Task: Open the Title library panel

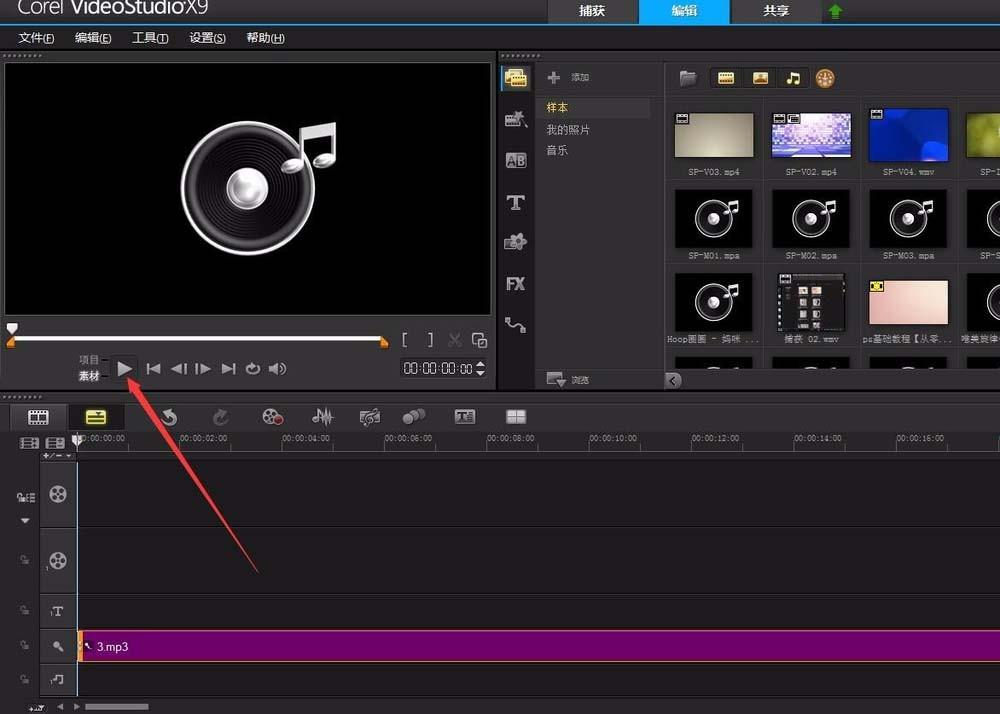Action: pos(516,203)
